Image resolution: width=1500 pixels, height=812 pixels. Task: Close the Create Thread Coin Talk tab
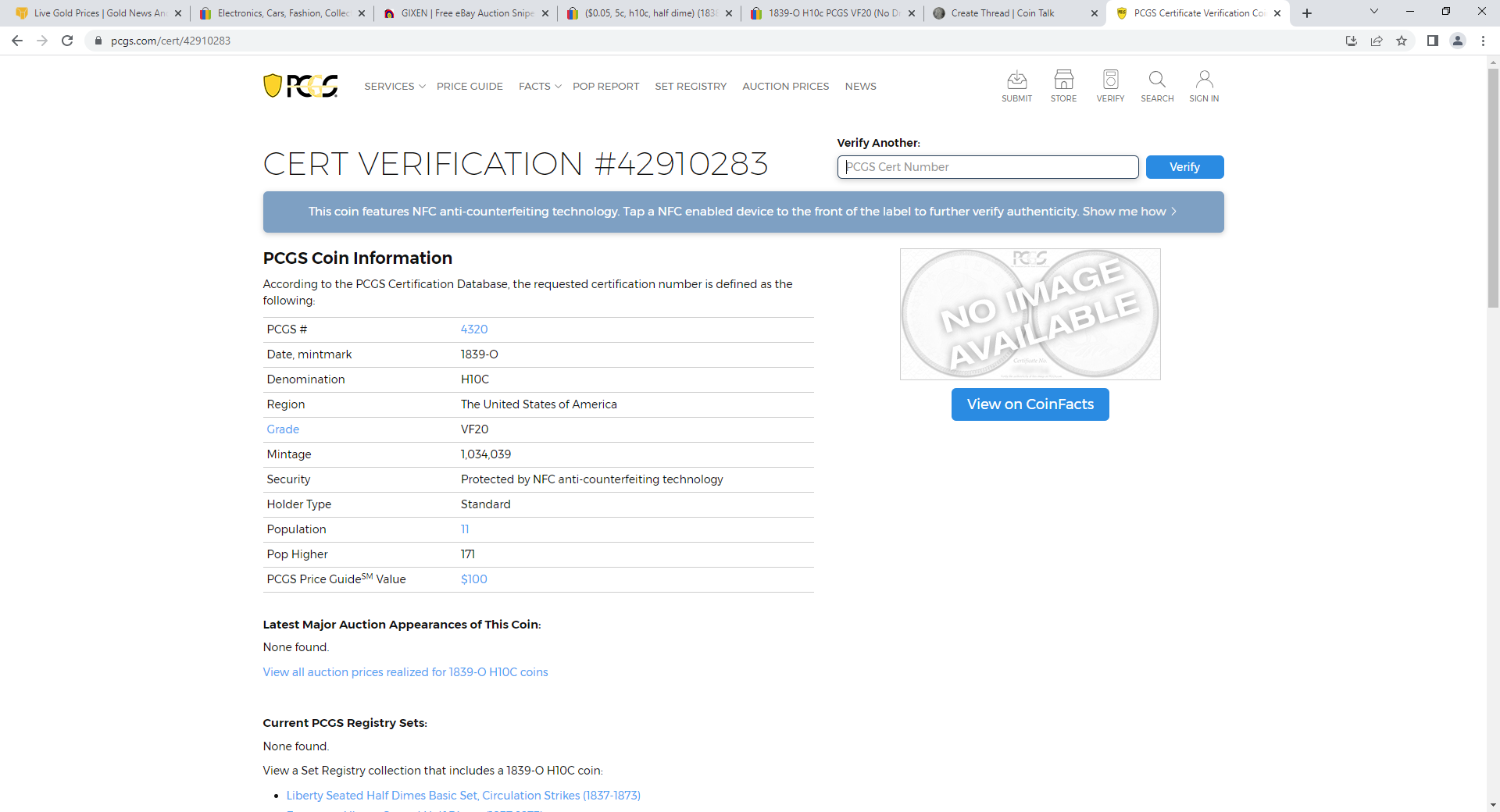pyautogui.click(x=1095, y=13)
